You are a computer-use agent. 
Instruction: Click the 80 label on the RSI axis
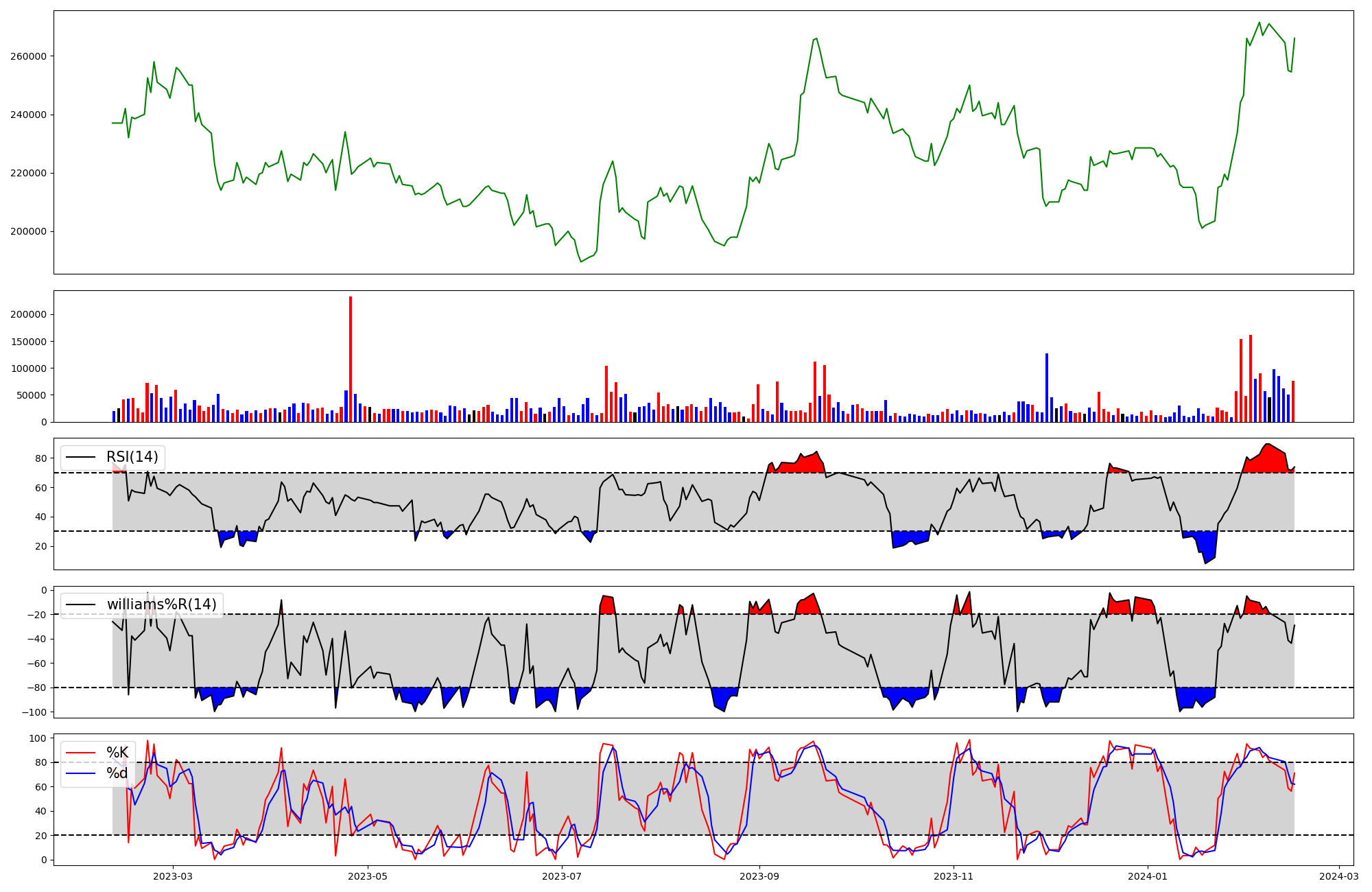point(40,458)
